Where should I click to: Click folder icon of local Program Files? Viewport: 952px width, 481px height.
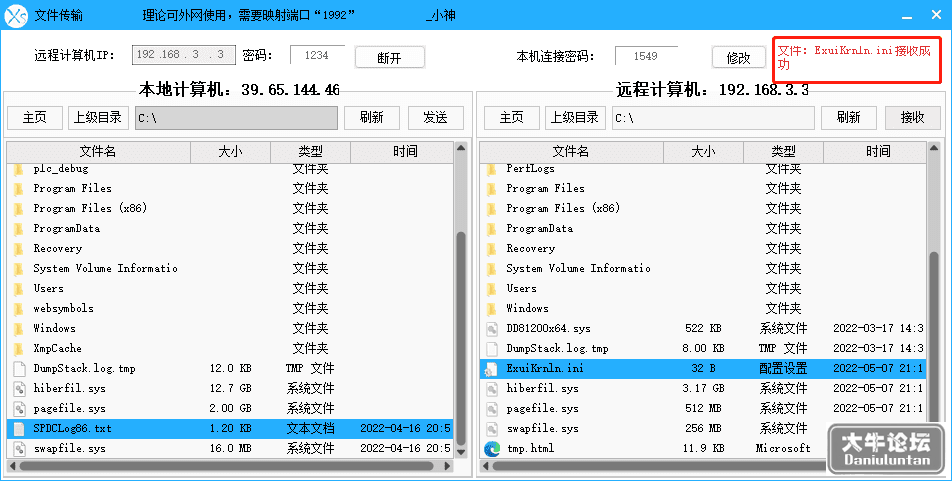[19, 189]
